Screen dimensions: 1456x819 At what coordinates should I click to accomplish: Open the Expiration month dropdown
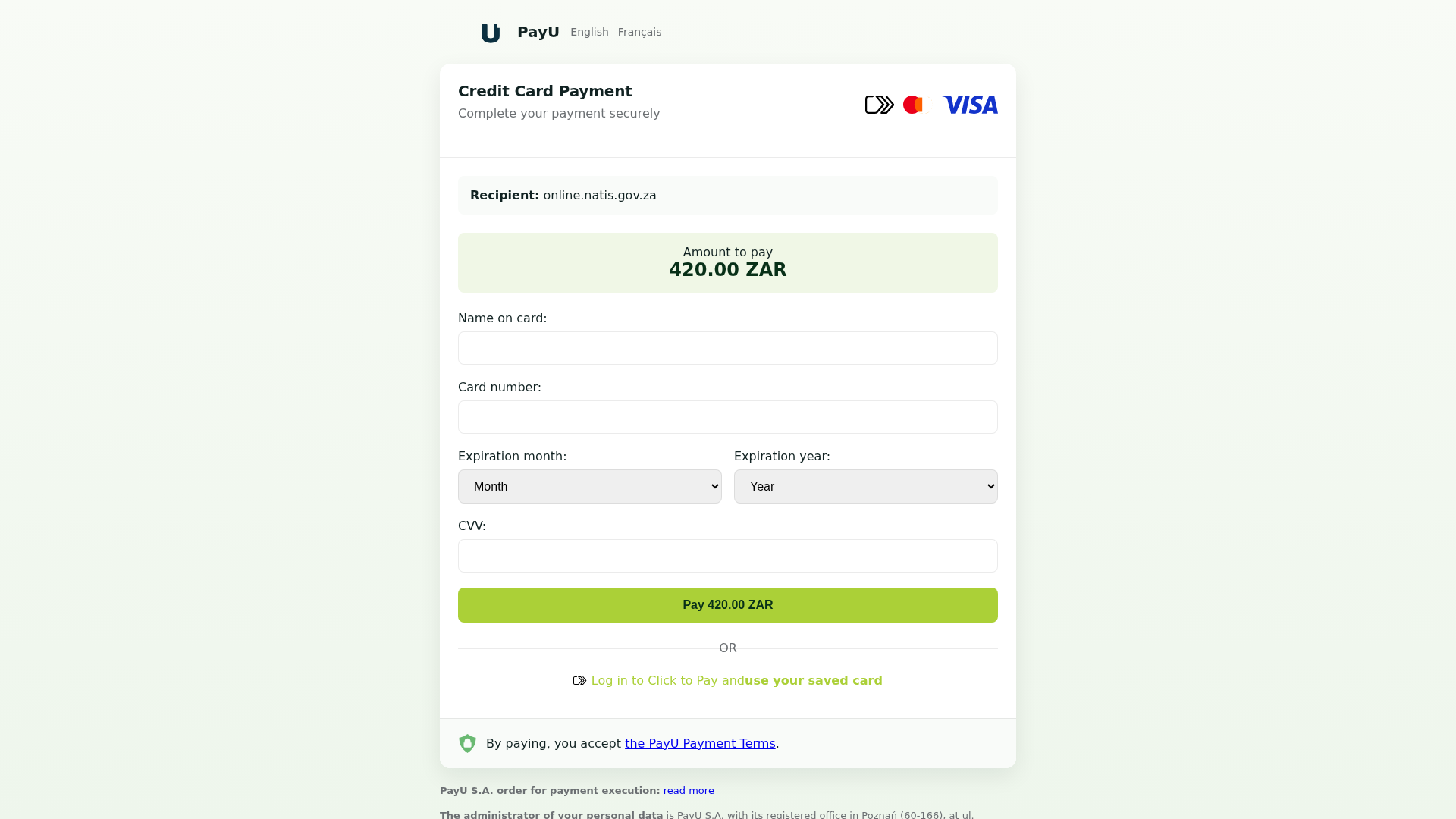click(589, 486)
